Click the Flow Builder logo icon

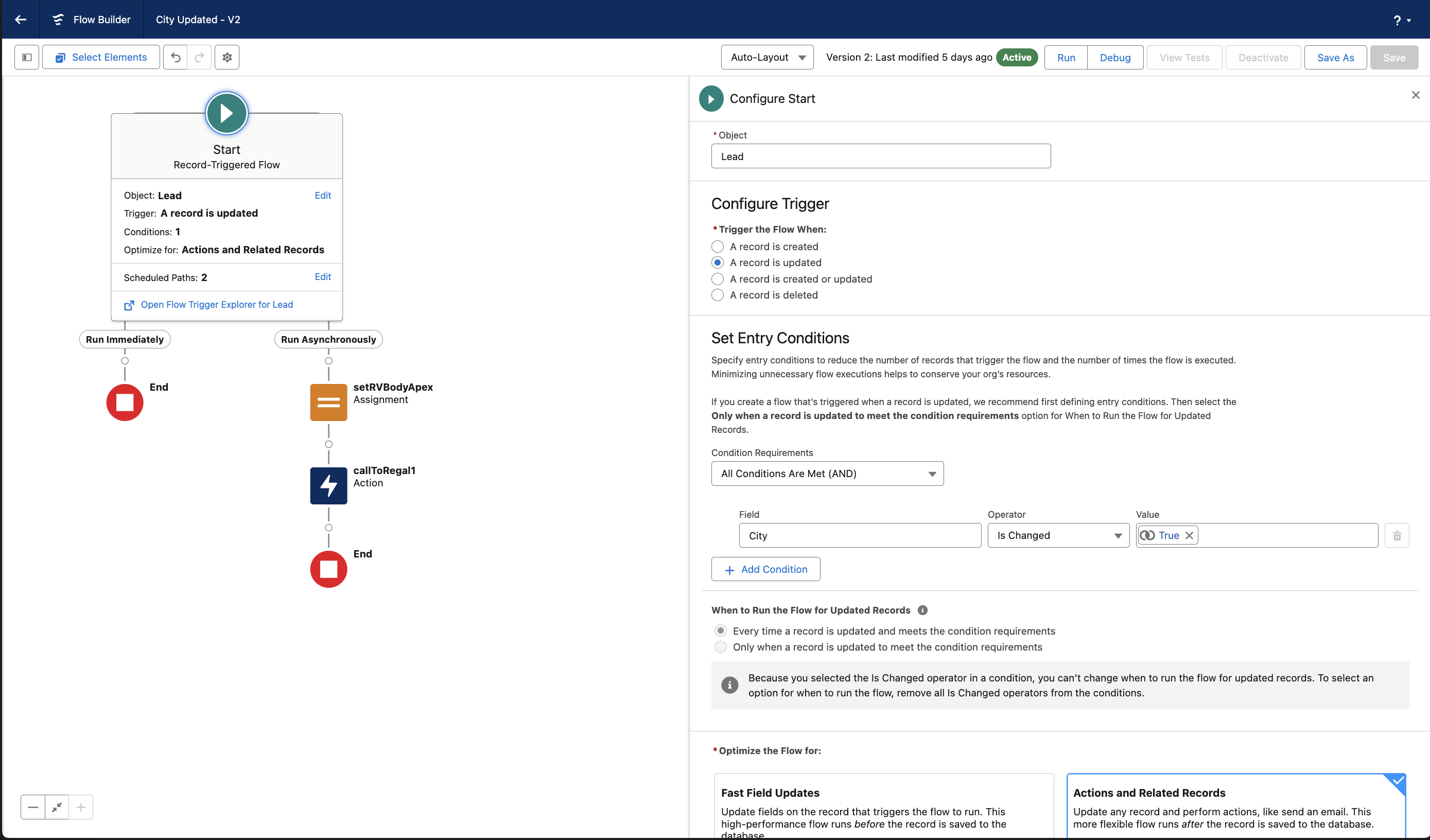click(x=58, y=19)
